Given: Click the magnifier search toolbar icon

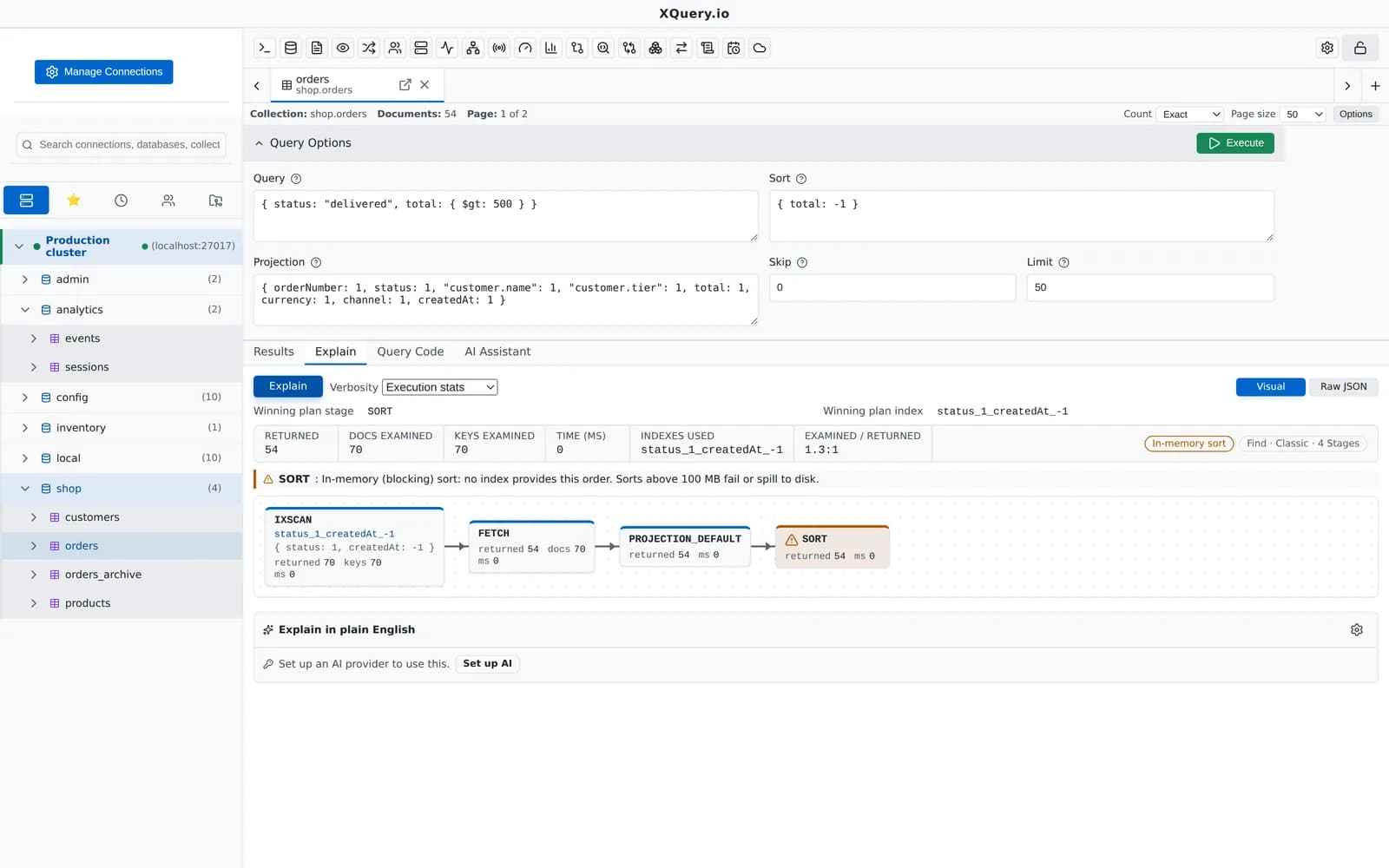Looking at the screenshot, I should [x=603, y=48].
